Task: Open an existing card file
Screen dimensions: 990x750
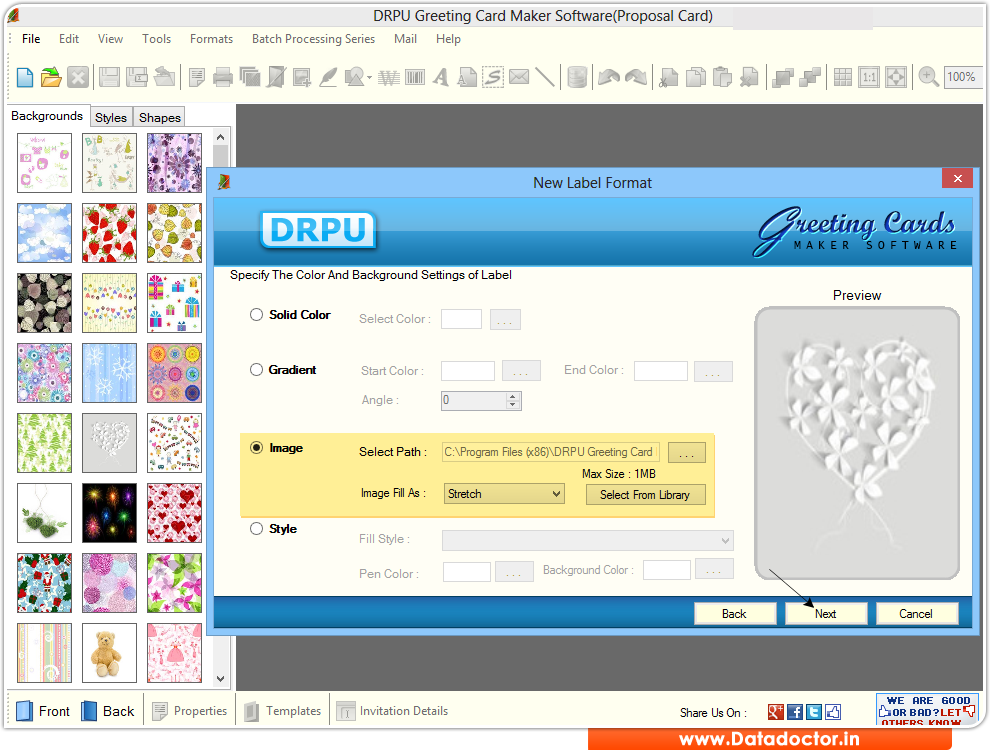Action: pos(50,76)
